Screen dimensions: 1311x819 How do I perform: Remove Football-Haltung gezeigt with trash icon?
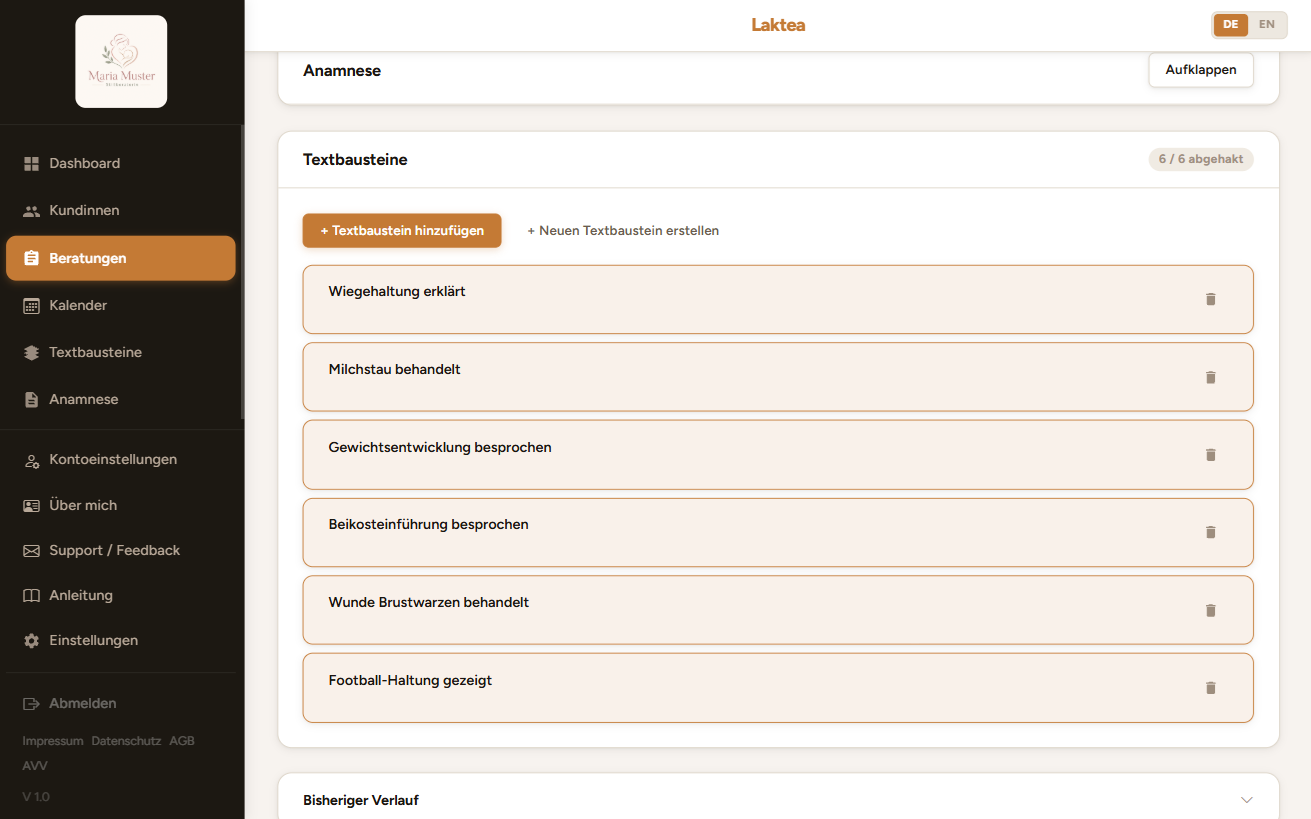click(x=1210, y=688)
